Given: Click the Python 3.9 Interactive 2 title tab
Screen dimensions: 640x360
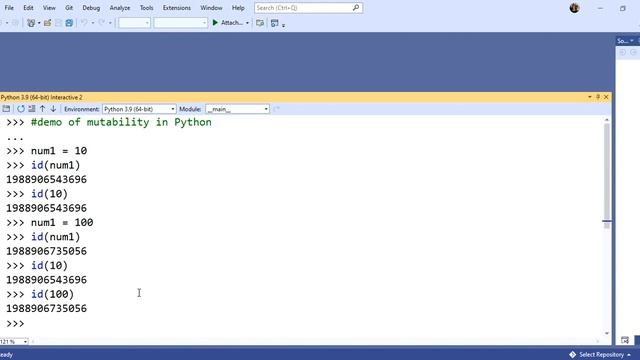Looking at the screenshot, I should point(42,97).
